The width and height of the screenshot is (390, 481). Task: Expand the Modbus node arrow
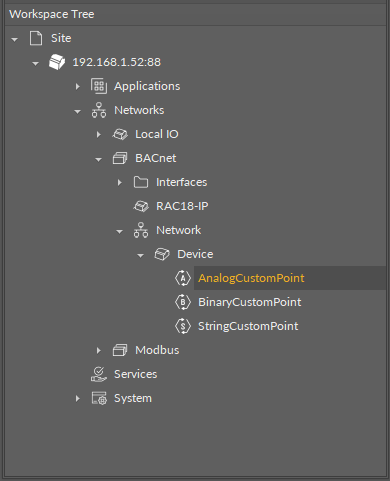[x=99, y=350]
